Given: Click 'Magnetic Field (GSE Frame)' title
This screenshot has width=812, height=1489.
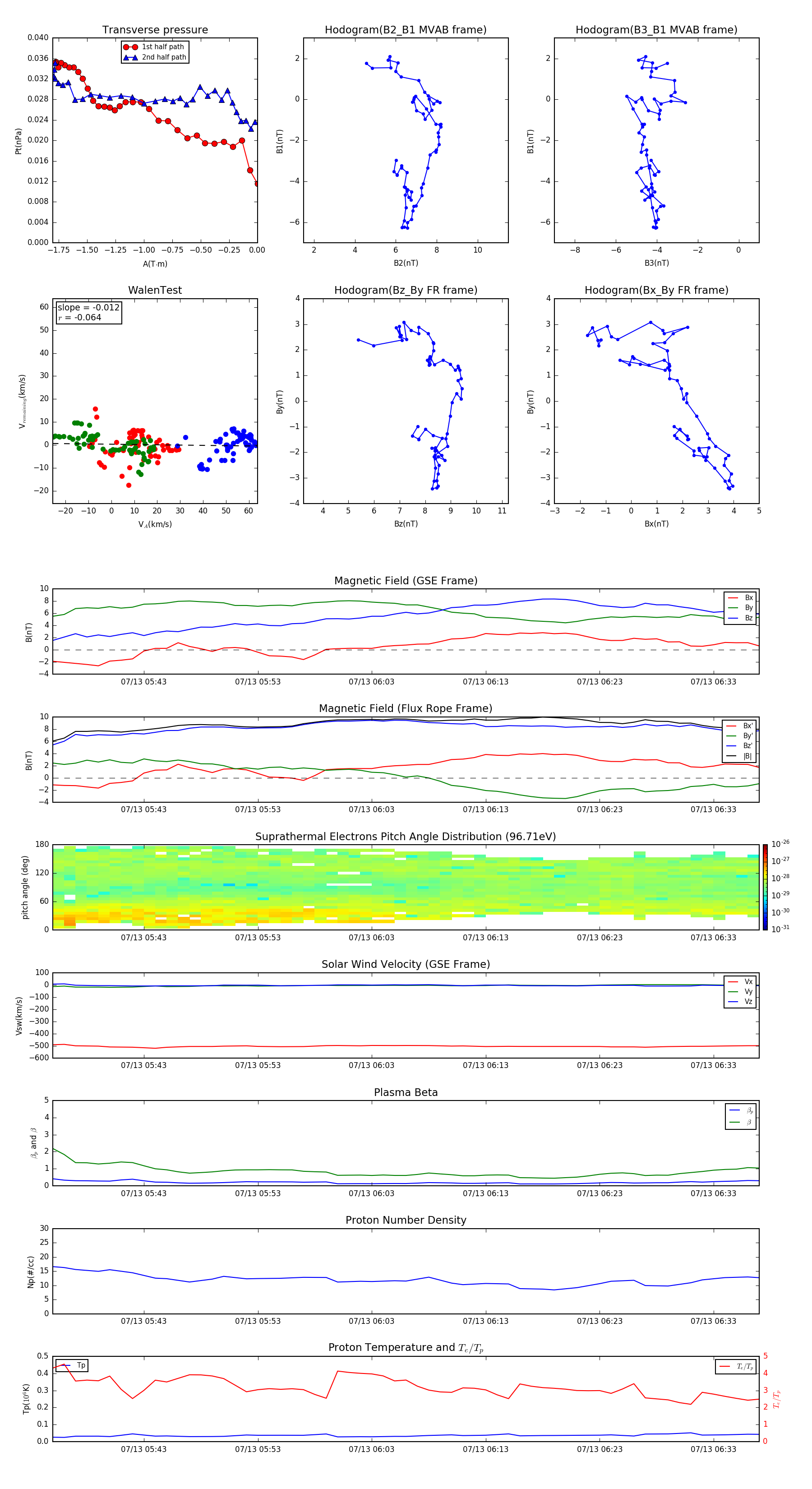Looking at the screenshot, I should coord(406,581).
